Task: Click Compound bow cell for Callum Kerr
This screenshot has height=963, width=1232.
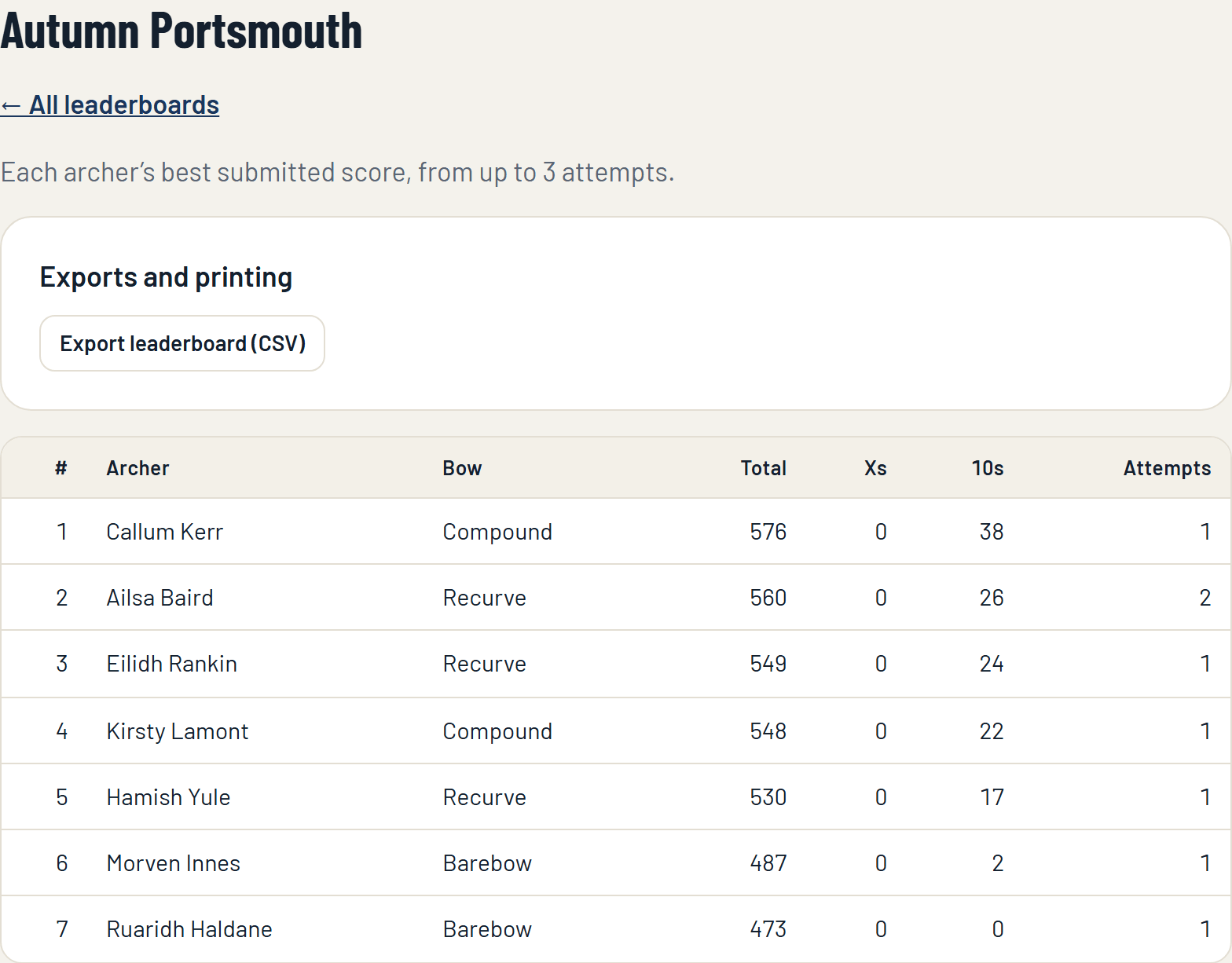Action: click(x=497, y=532)
